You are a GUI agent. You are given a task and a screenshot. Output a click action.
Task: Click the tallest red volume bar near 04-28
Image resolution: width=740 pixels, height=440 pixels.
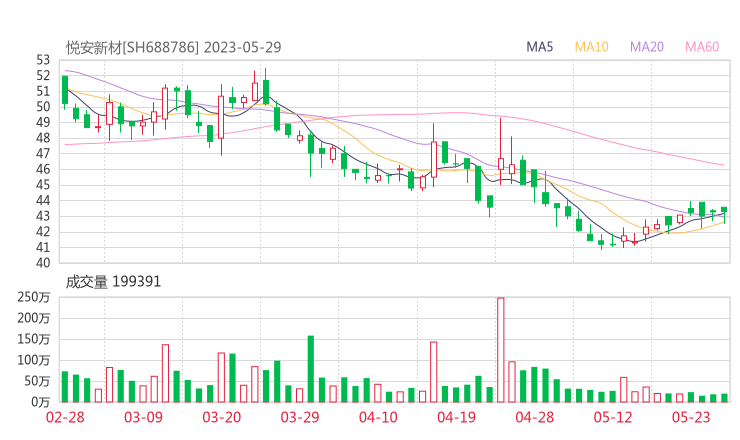501,350
